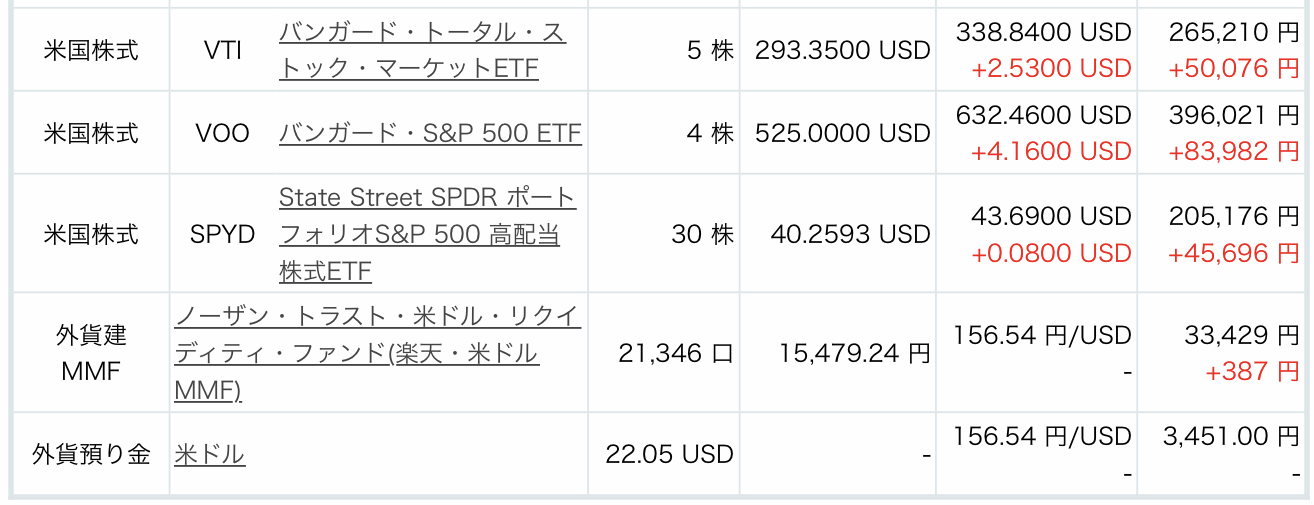
Task: Select the SPYD ticker symbol cell
Action: (x=222, y=234)
